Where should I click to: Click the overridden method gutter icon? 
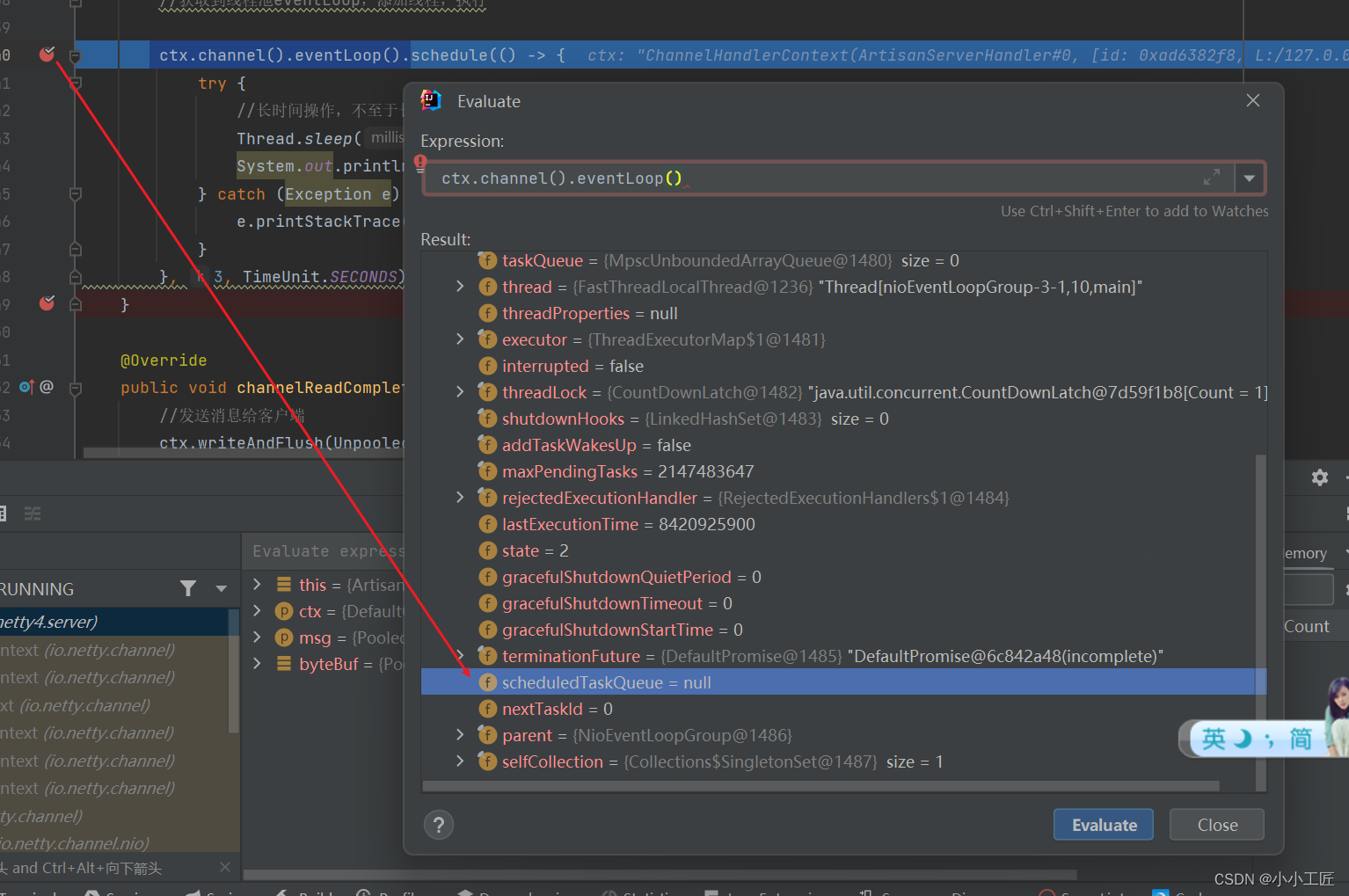click(x=26, y=387)
